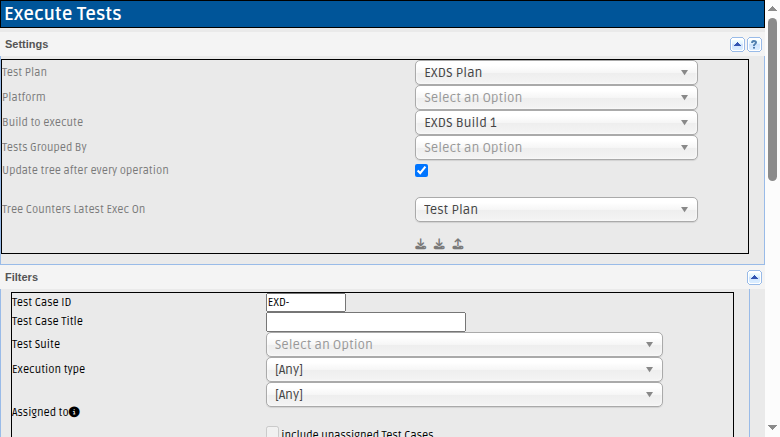
Task: Click the scrollbar up arrow
Action: tap(772, 8)
